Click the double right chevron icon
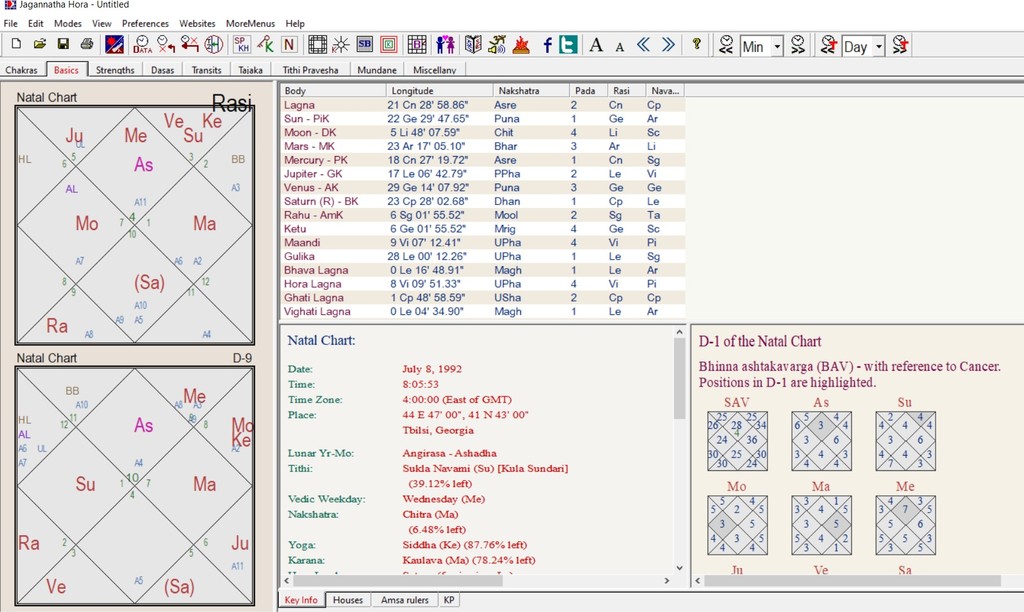 [x=667, y=44]
